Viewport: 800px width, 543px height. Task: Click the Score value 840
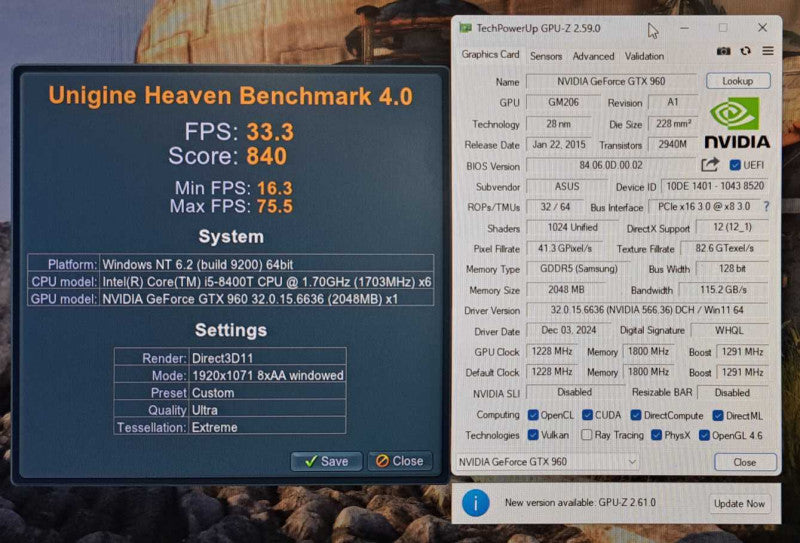click(x=266, y=156)
